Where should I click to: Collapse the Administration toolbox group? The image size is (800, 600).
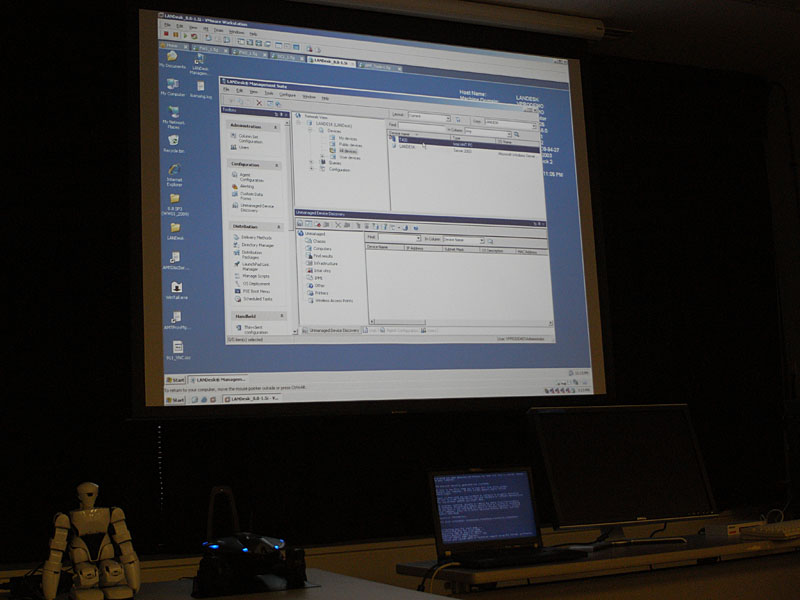[276, 127]
